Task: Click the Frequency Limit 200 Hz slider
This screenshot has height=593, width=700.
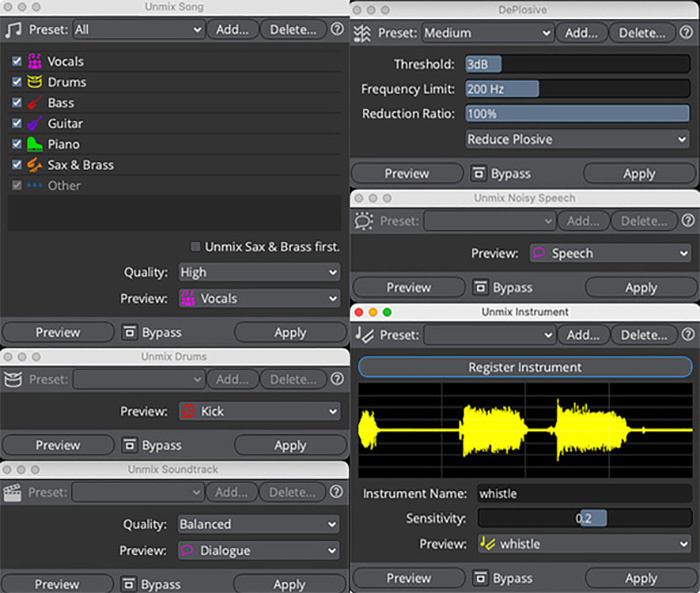Action: click(578, 89)
